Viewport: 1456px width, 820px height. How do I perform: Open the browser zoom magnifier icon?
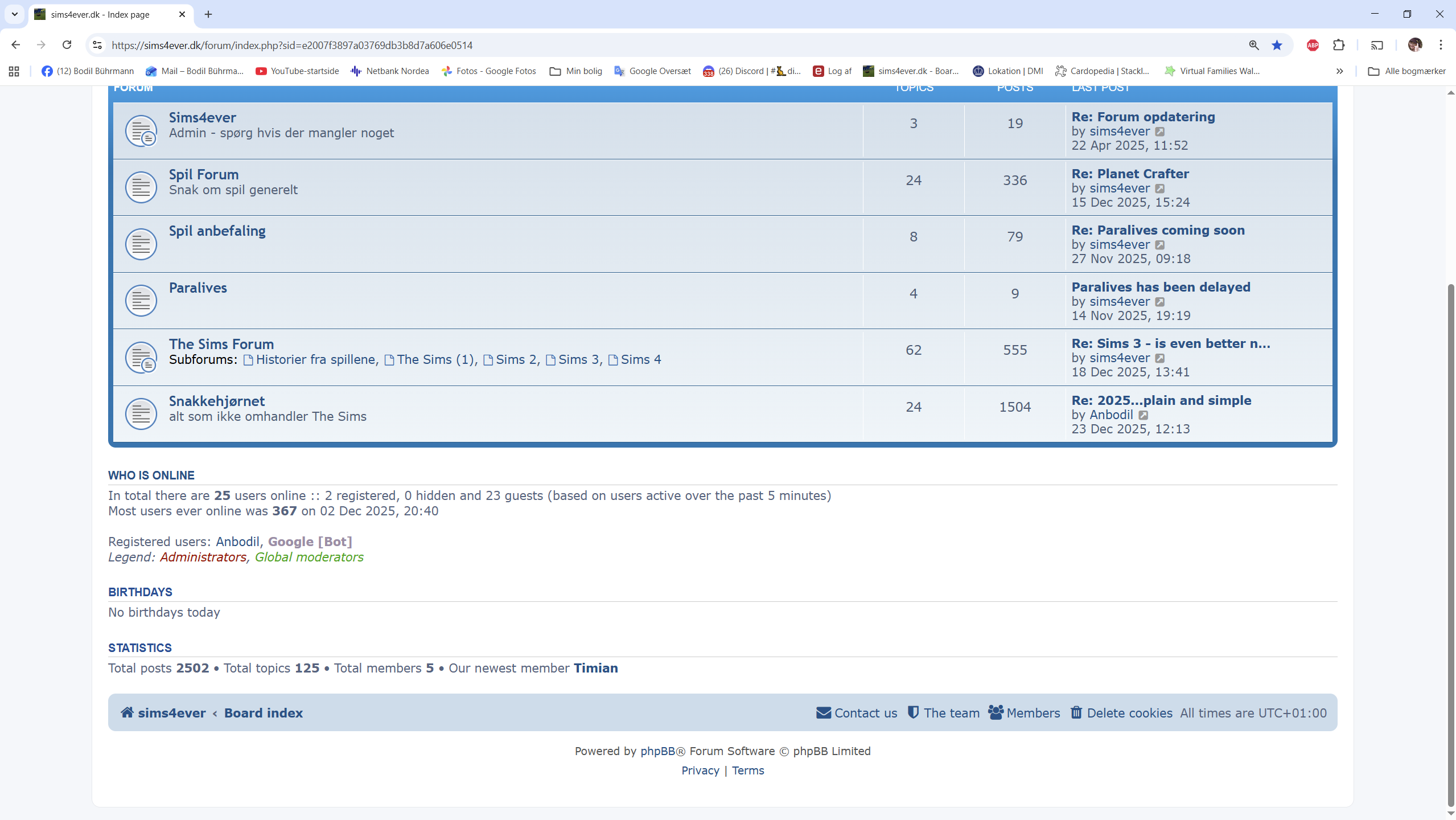[1253, 45]
